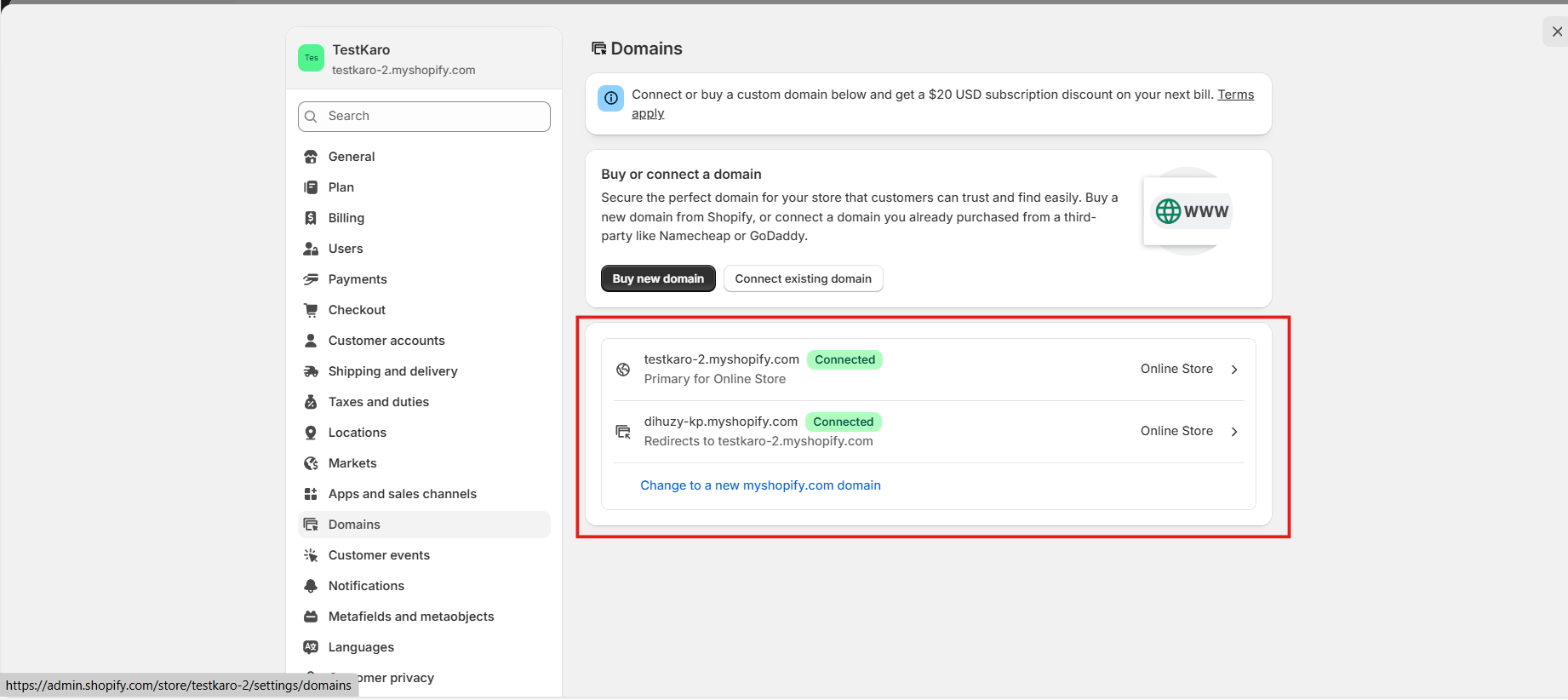Select Metafields and metaobjects menu item
1568x700 pixels.
(x=410, y=617)
